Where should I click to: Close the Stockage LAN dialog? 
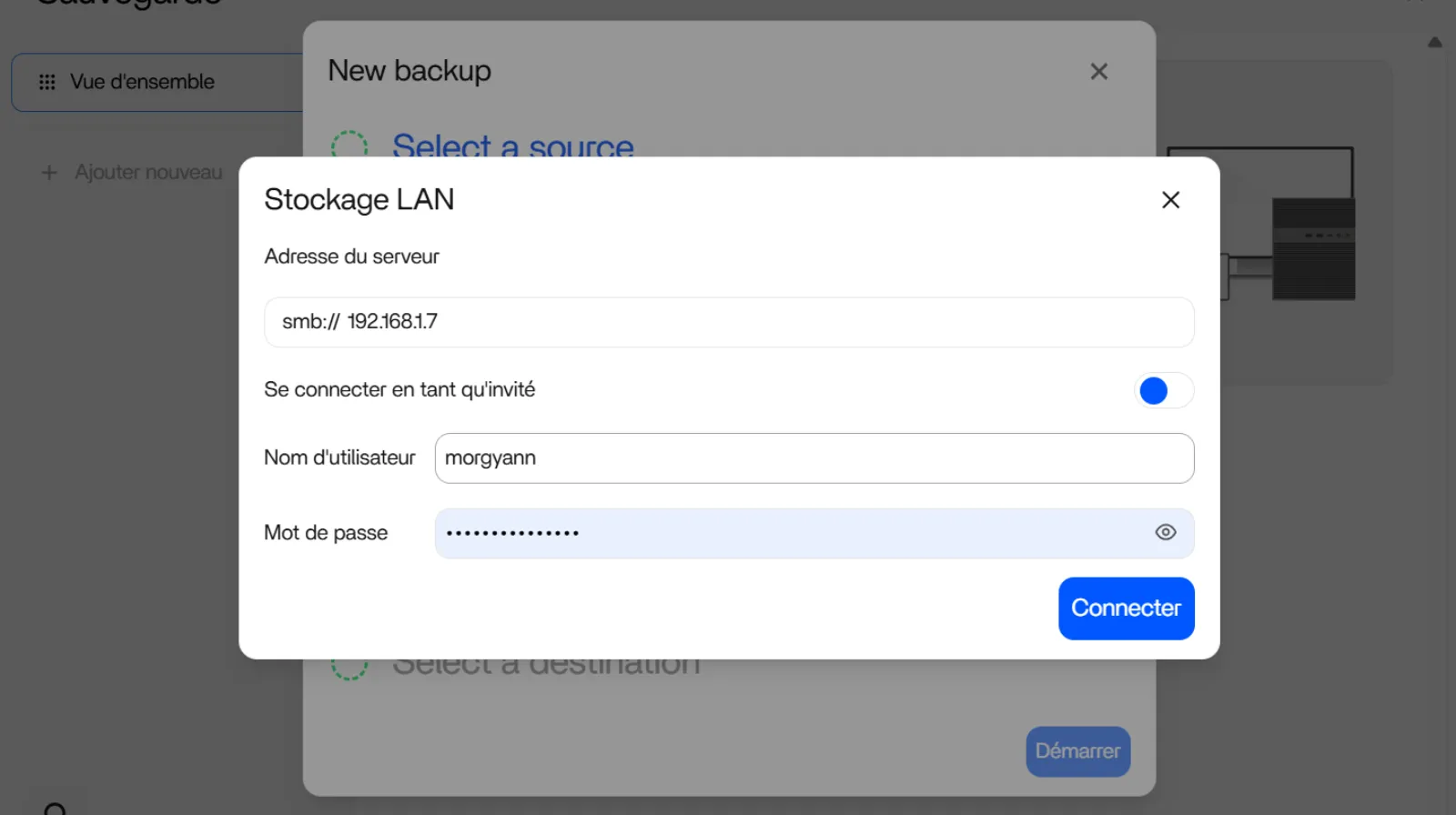pos(1170,200)
